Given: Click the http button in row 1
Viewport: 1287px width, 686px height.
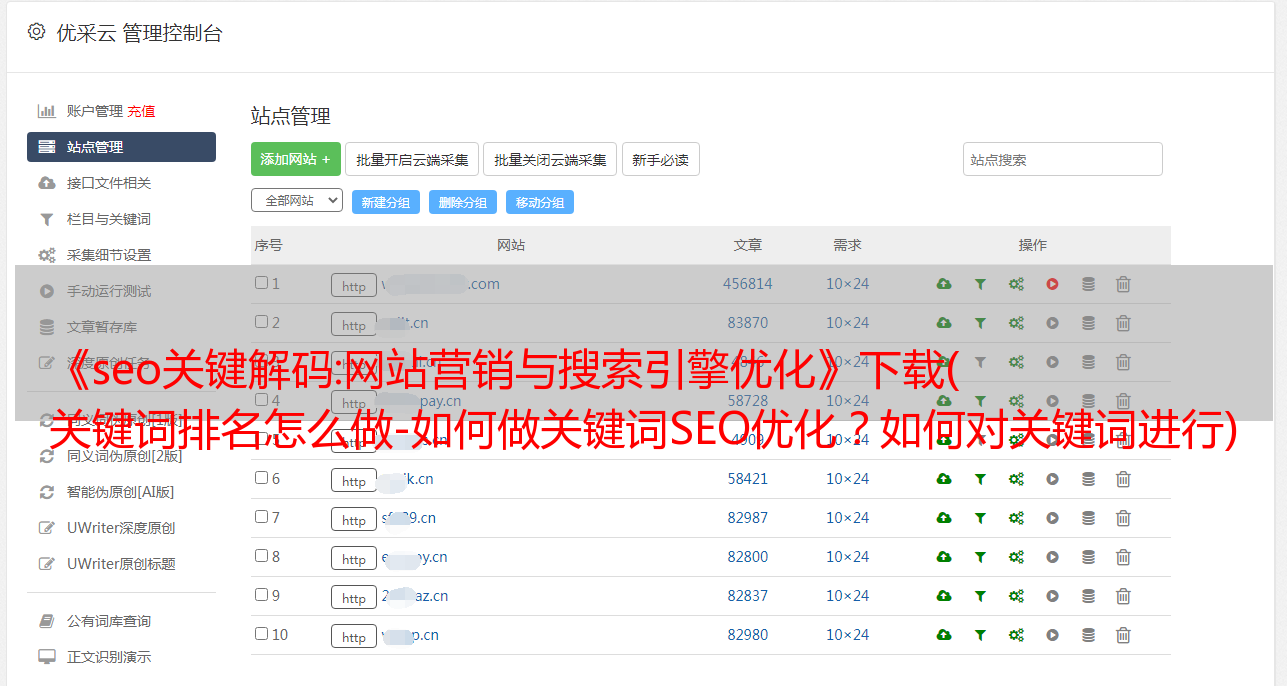Looking at the screenshot, I should coord(354,285).
